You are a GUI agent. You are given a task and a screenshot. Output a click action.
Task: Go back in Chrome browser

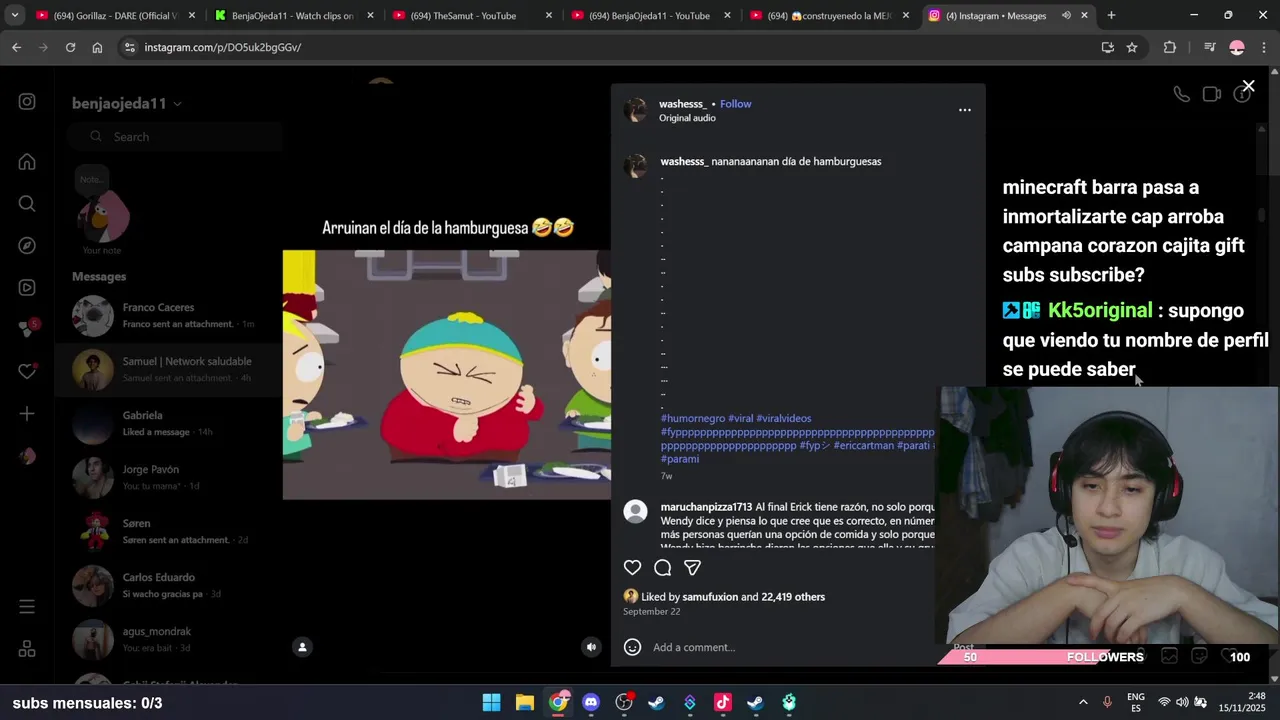(16, 47)
